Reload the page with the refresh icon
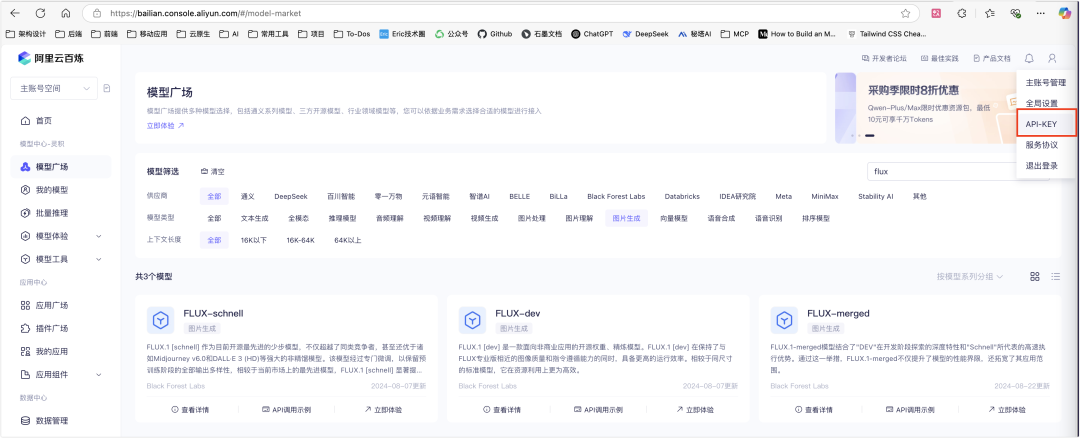1080x438 pixels. pos(40,13)
